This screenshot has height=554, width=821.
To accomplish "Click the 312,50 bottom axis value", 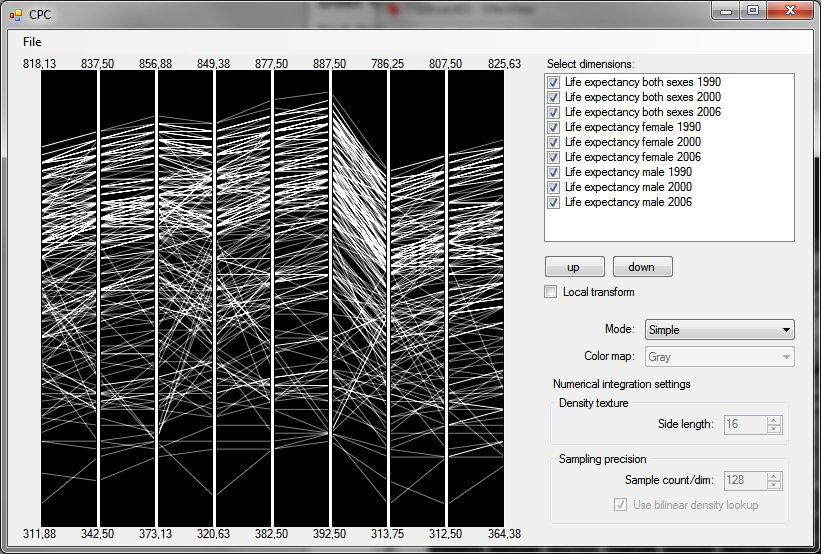I will (446, 534).
